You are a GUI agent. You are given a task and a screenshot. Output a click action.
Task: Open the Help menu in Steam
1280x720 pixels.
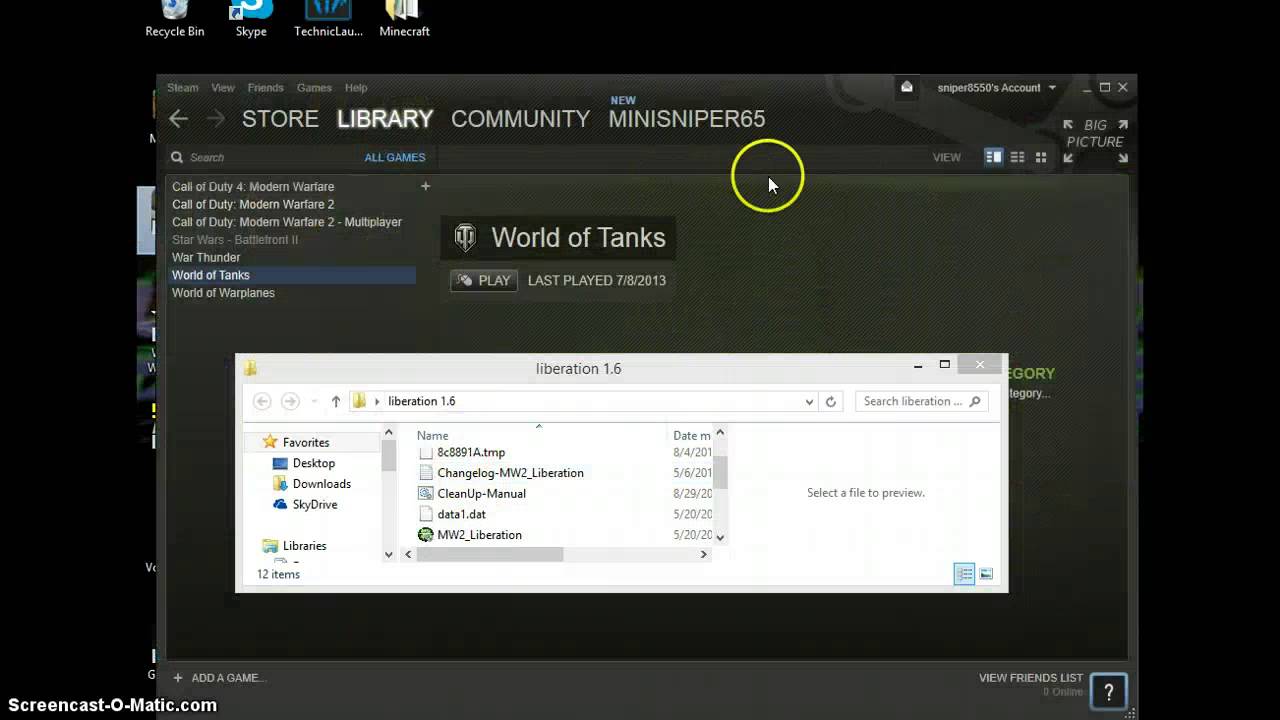(x=356, y=87)
